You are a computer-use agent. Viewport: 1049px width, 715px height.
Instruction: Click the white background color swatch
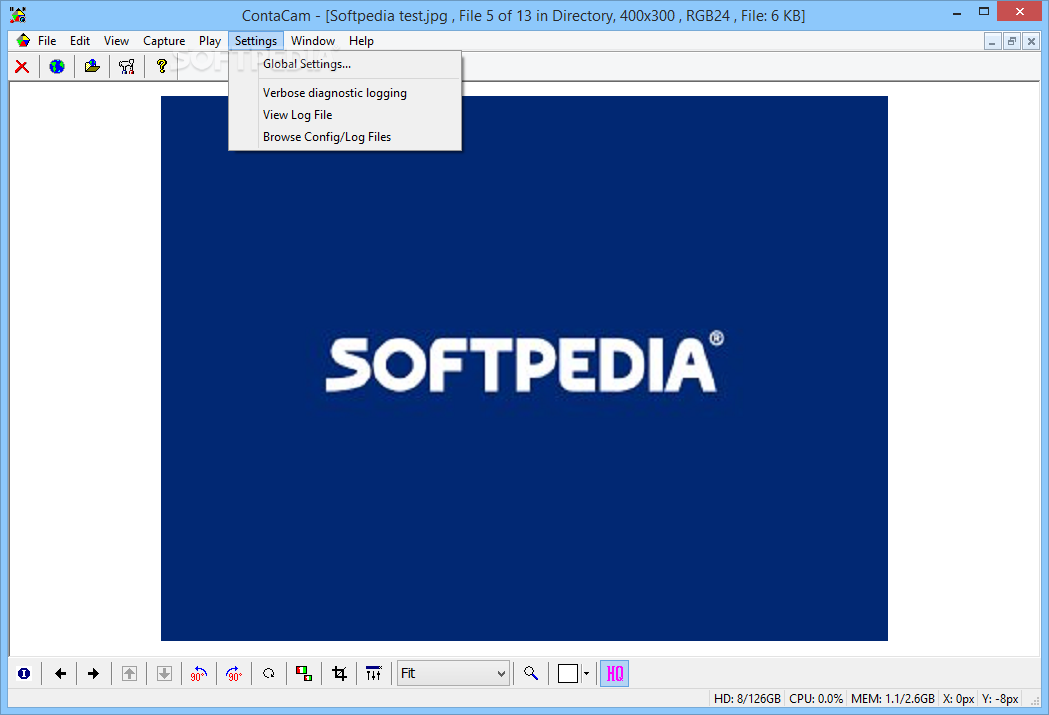coord(567,674)
